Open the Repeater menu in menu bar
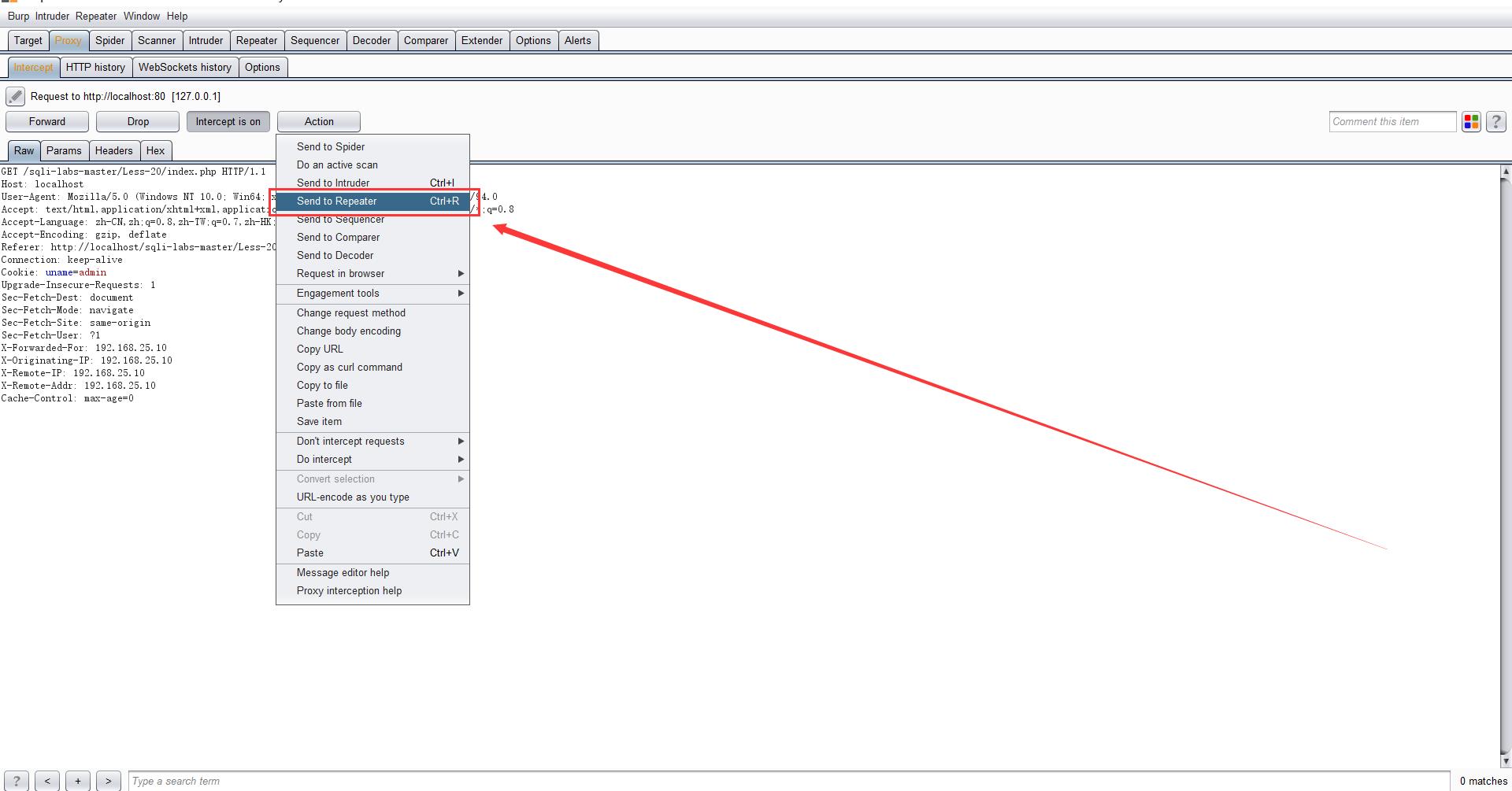 click(x=96, y=16)
